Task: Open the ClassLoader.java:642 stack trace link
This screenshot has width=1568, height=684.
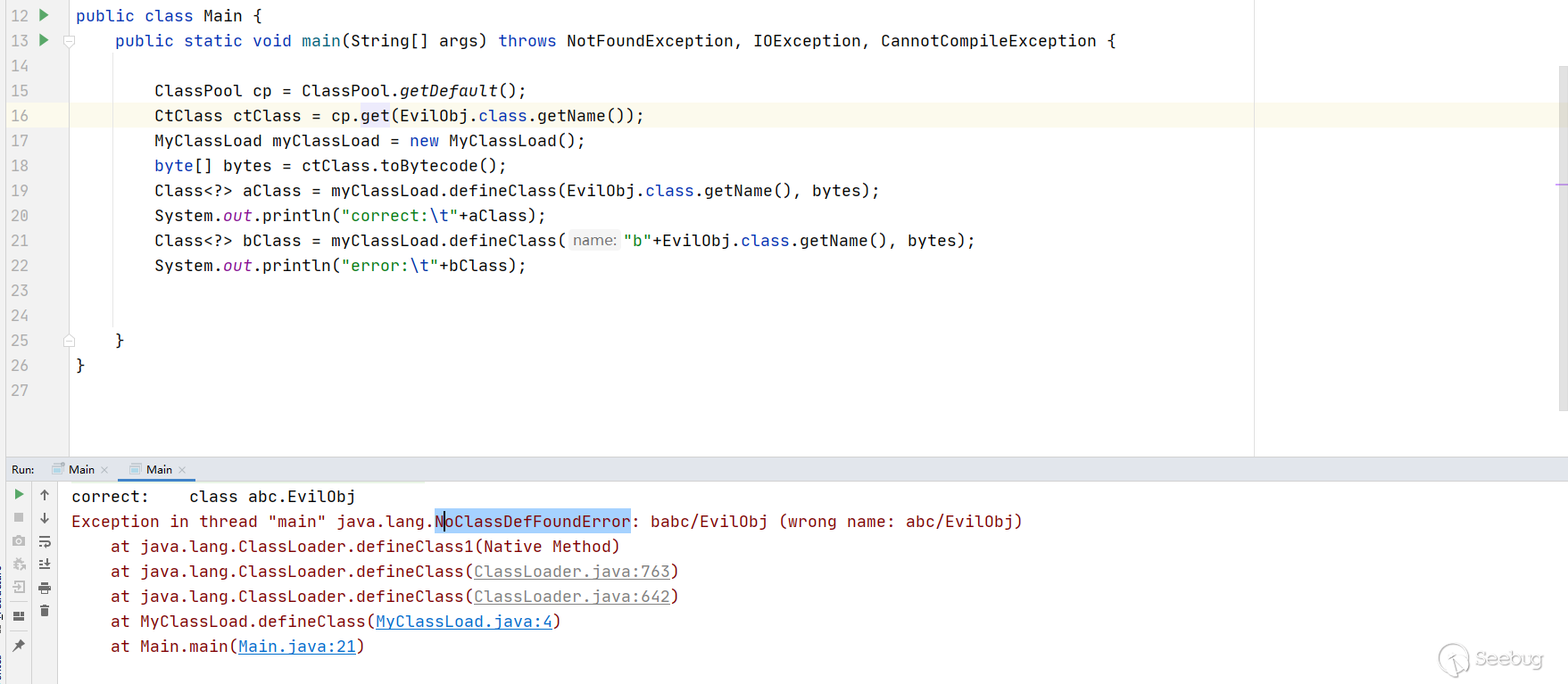Action: pos(571,597)
